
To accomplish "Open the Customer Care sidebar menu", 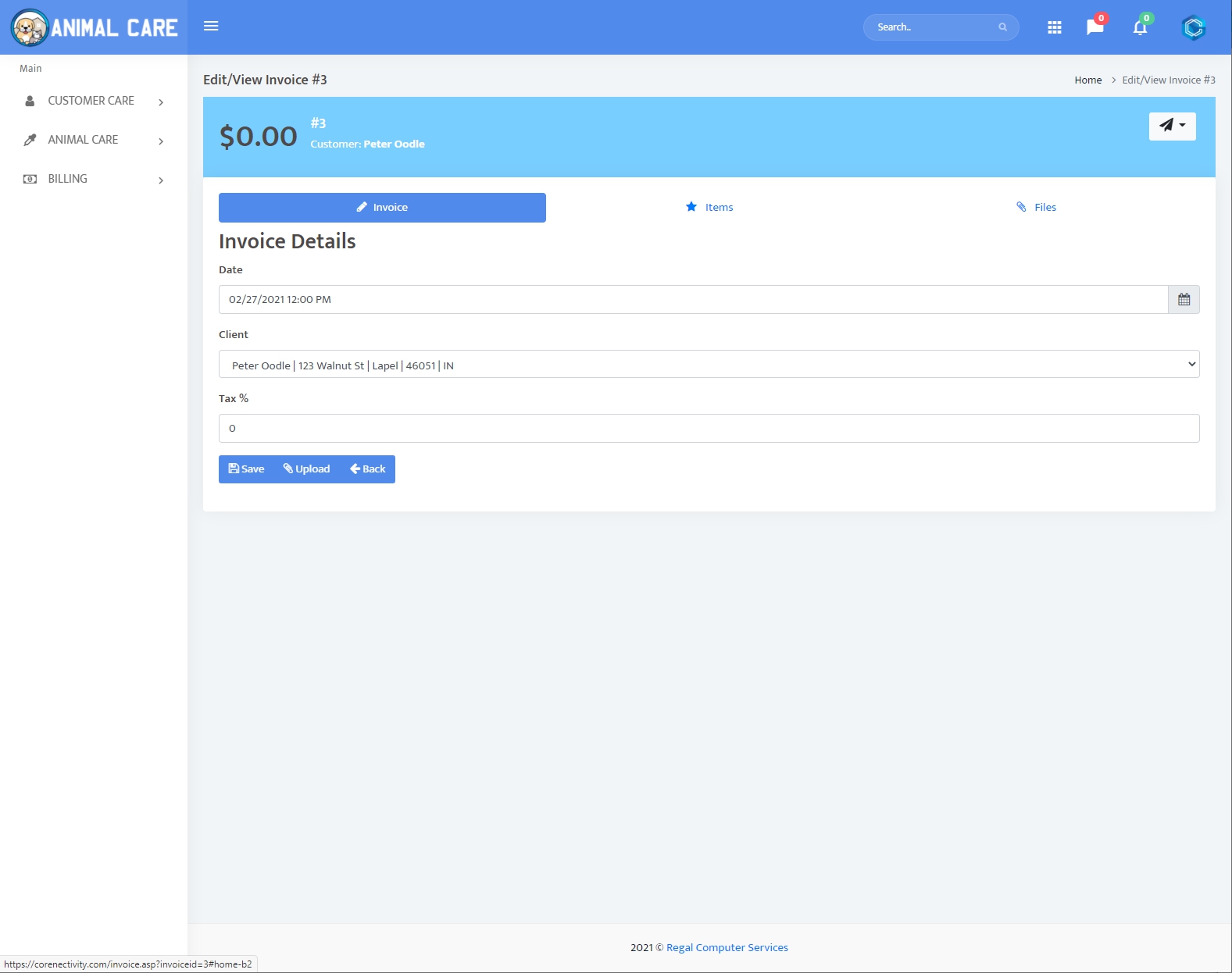I will 94,101.
